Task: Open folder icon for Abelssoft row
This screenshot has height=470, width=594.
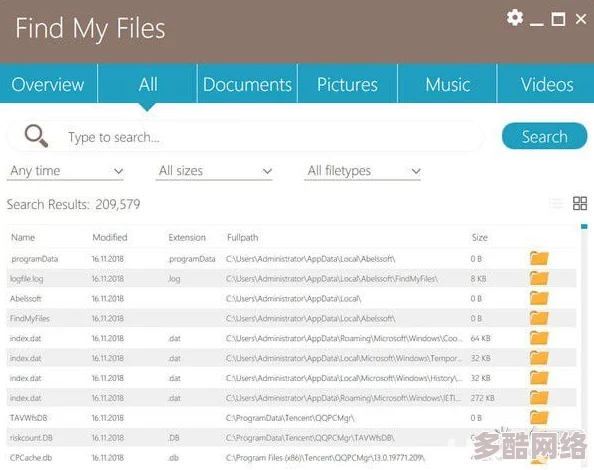Action: (539, 298)
